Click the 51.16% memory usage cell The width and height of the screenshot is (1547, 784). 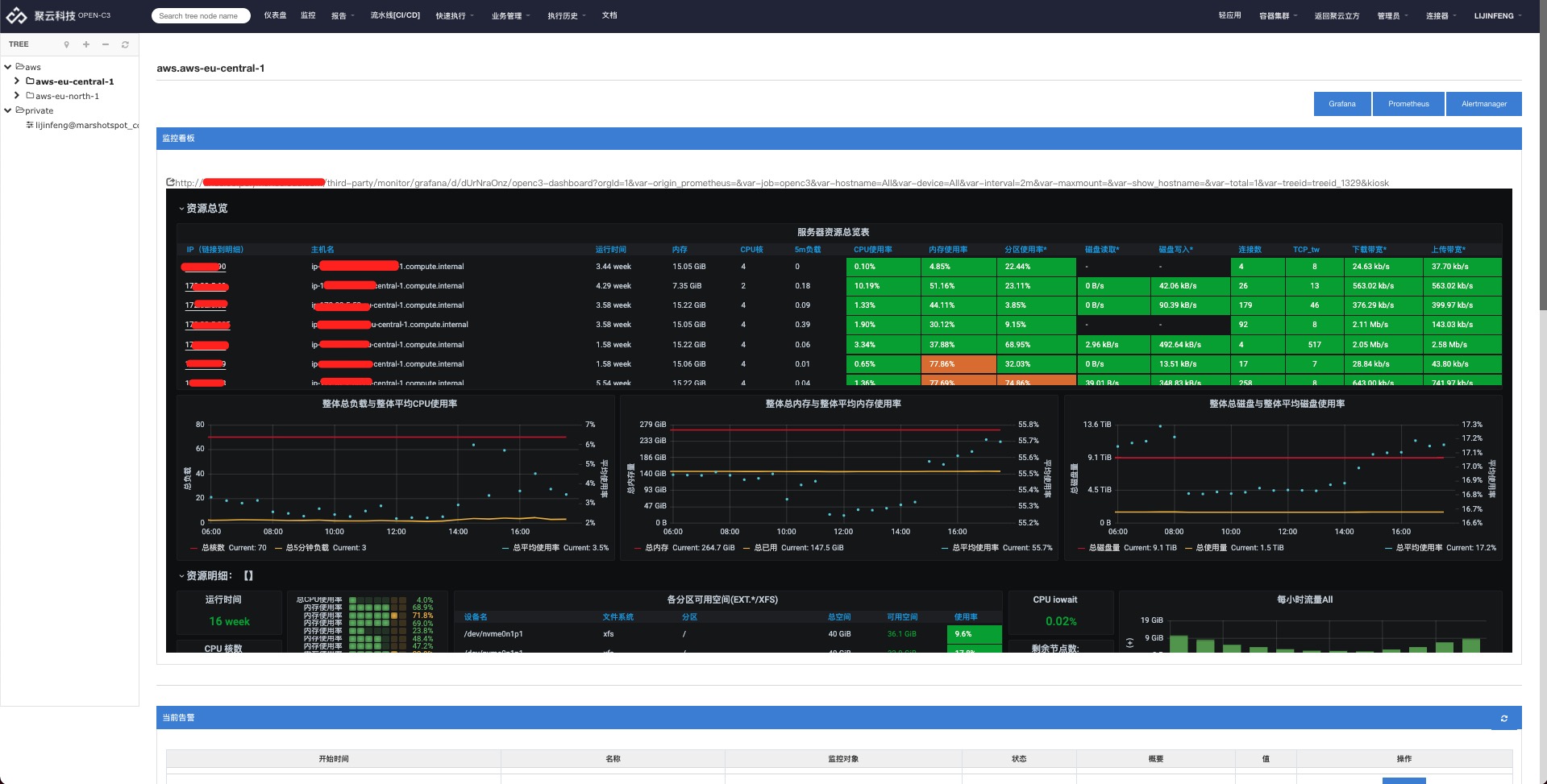click(x=958, y=286)
